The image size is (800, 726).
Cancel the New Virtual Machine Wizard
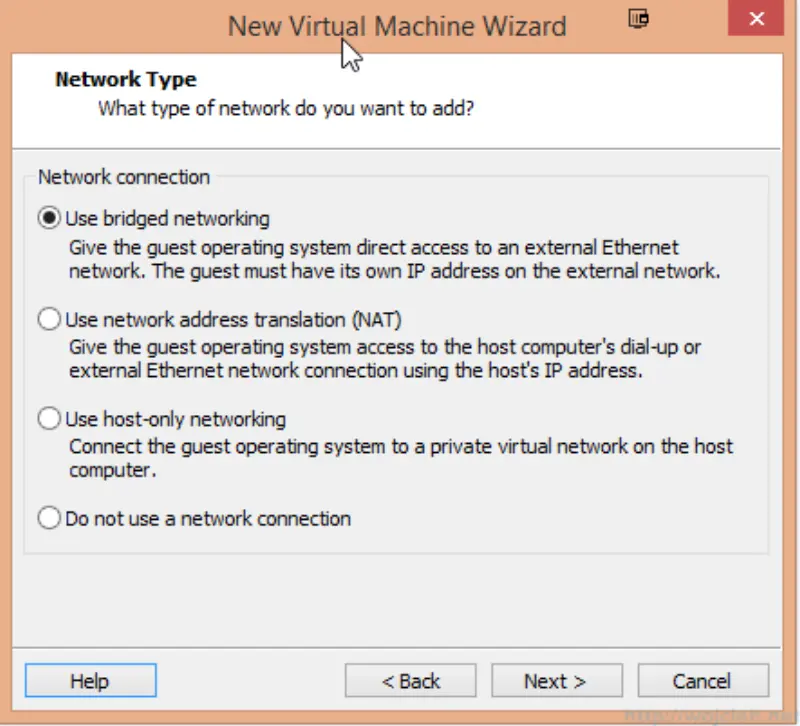pos(703,680)
